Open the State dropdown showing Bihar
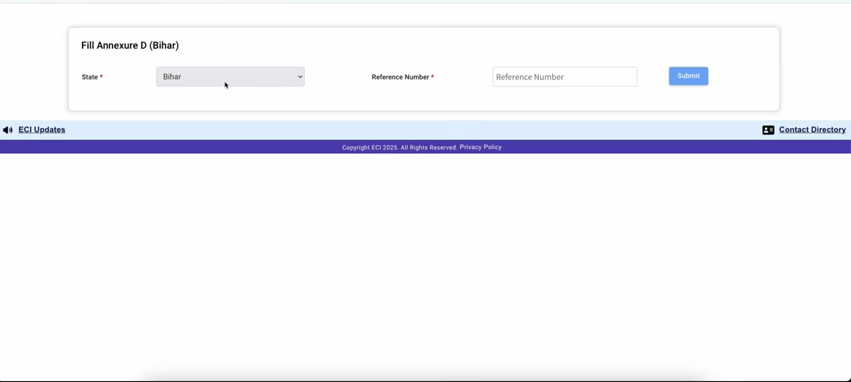851x382 pixels. [x=230, y=77]
